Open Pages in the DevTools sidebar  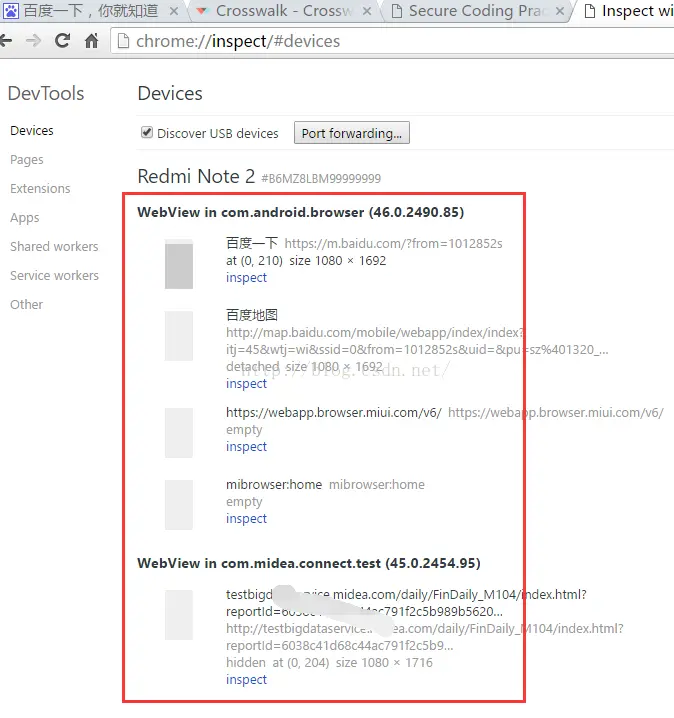[x=27, y=160]
